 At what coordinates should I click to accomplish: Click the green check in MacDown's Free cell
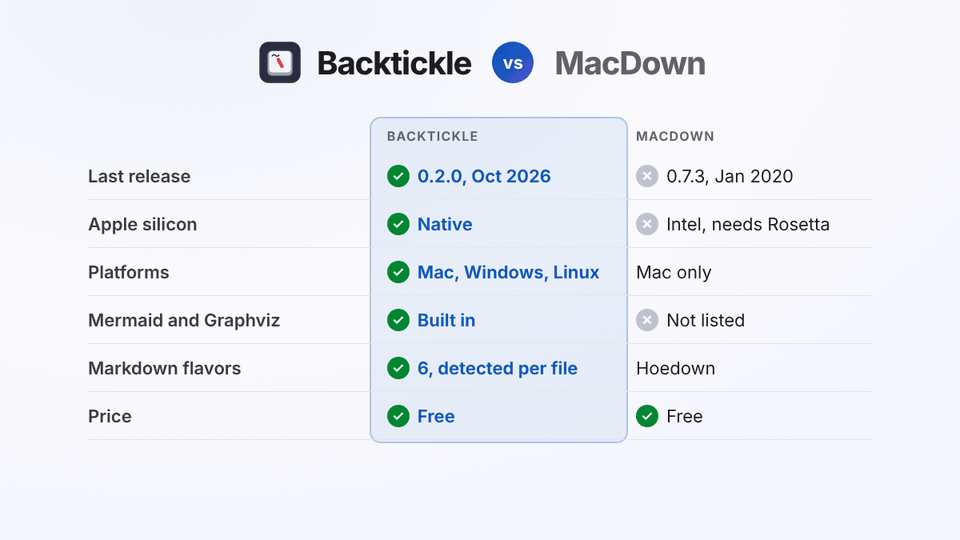click(x=647, y=416)
